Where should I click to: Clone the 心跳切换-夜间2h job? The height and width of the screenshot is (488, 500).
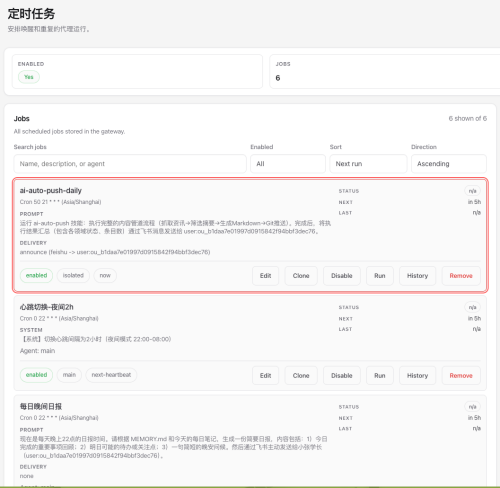pos(301,375)
